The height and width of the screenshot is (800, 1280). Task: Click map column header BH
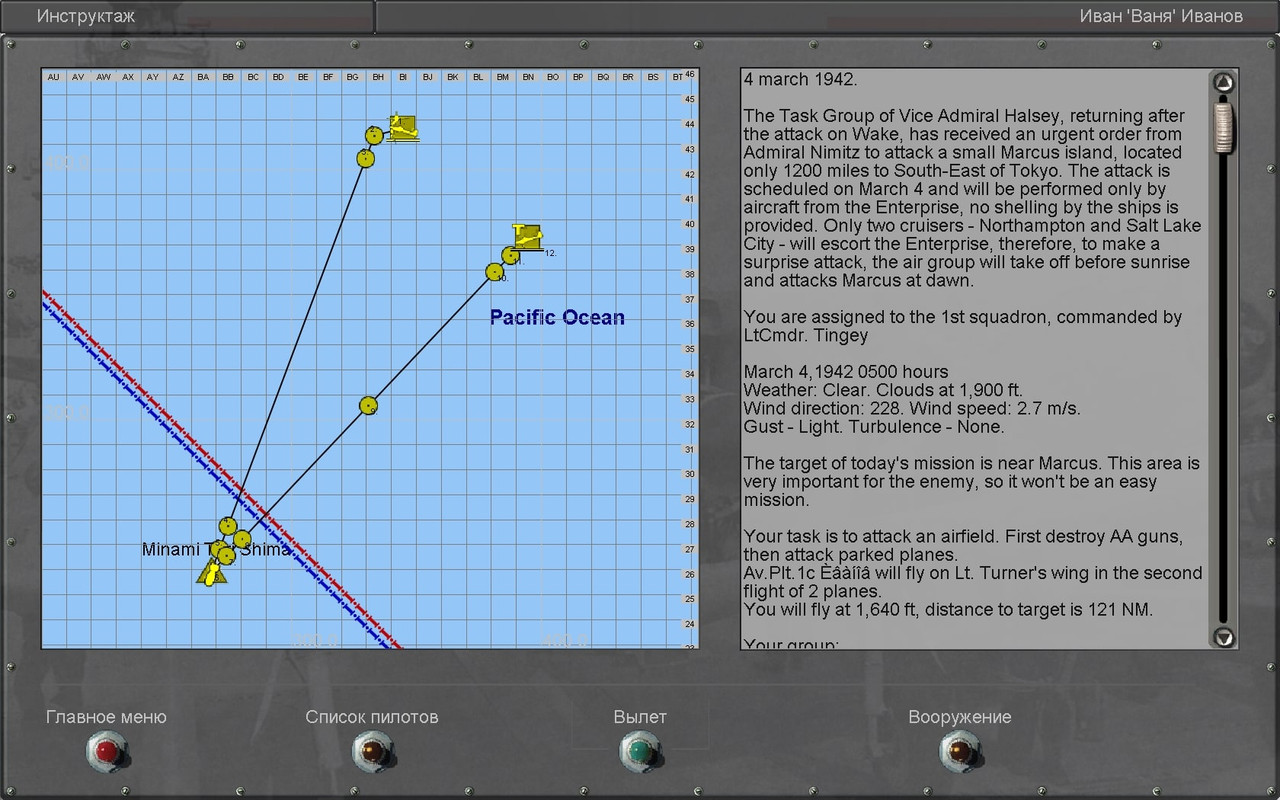pyautogui.click(x=378, y=77)
